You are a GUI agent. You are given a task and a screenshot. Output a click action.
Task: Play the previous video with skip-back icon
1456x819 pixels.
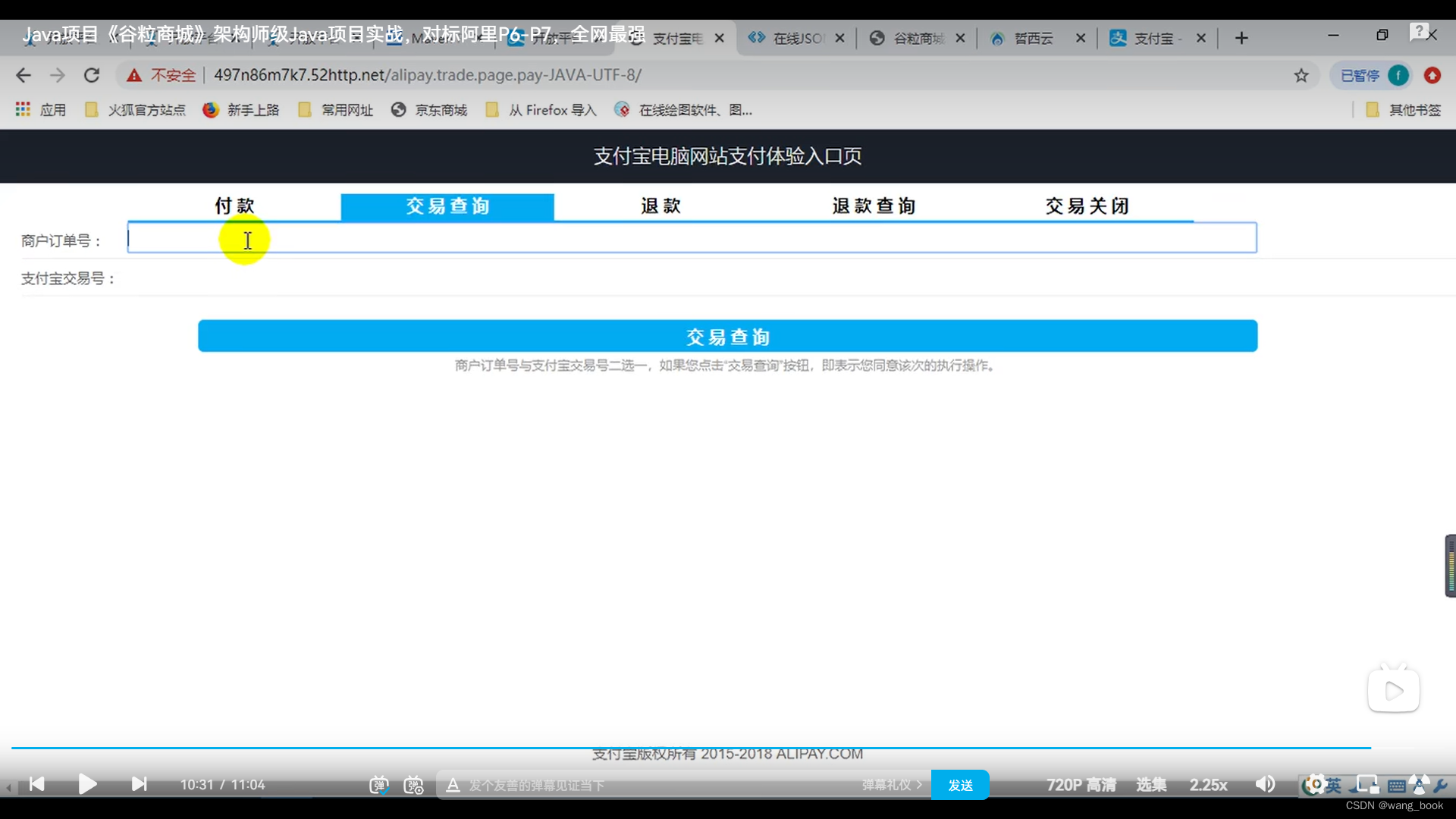point(36,784)
